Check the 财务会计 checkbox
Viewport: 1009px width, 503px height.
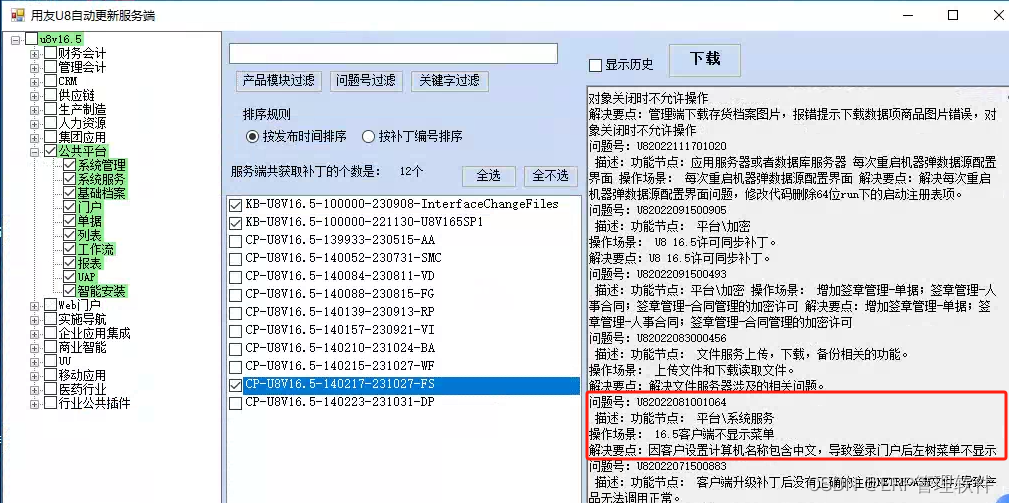pos(50,53)
